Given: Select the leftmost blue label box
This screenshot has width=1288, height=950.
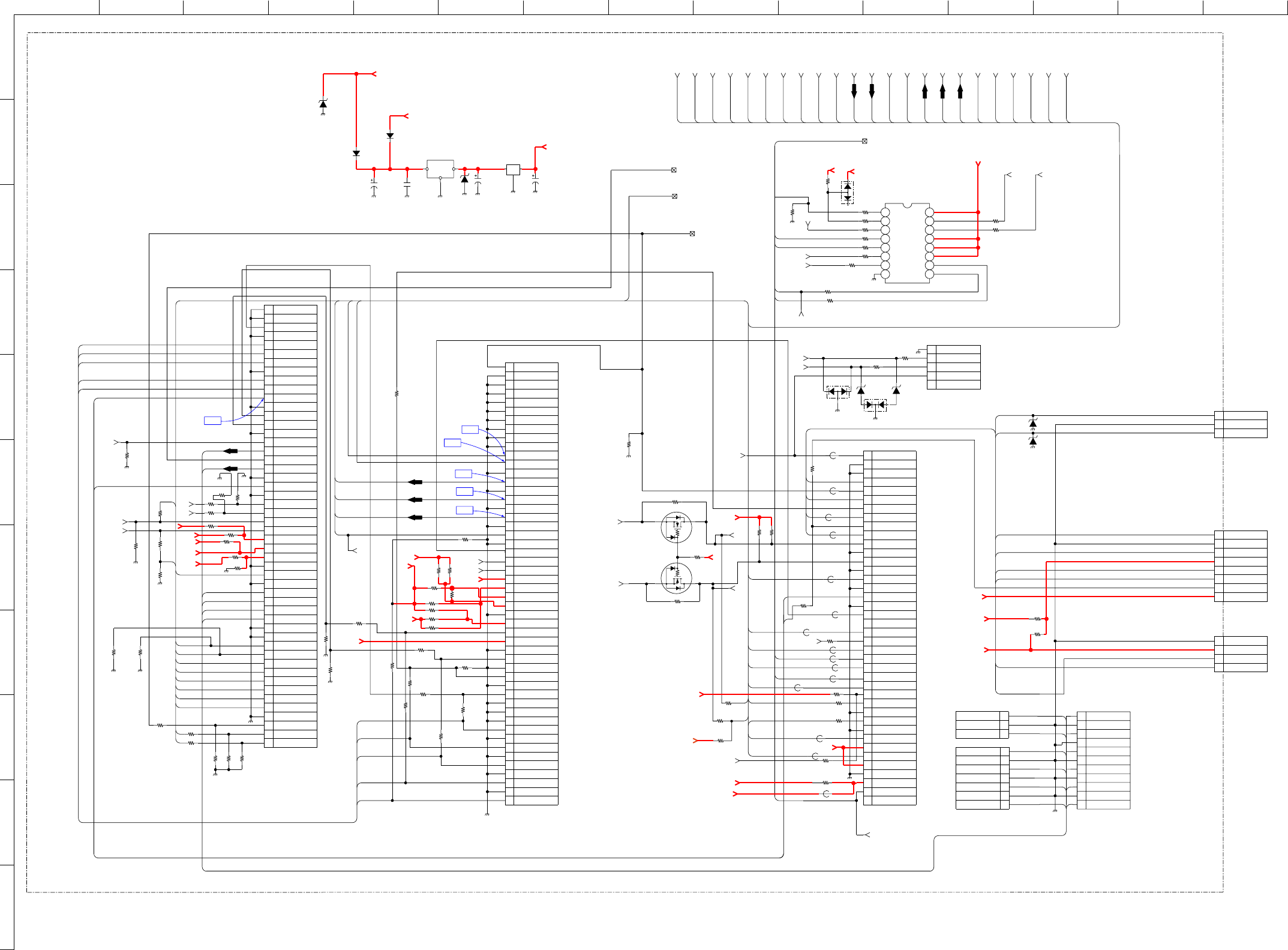Looking at the screenshot, I should point(212,421).
